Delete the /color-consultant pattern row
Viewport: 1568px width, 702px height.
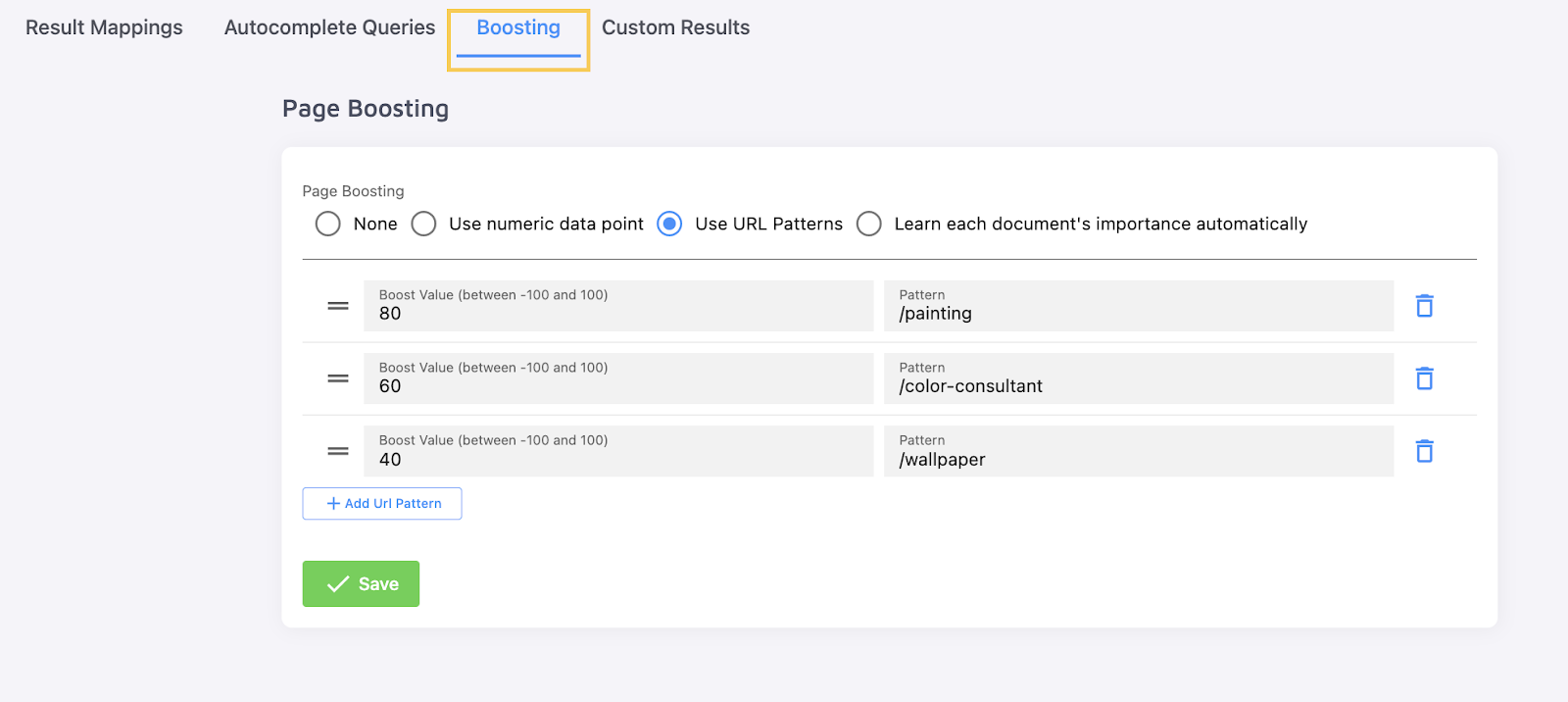(1425, 378)
